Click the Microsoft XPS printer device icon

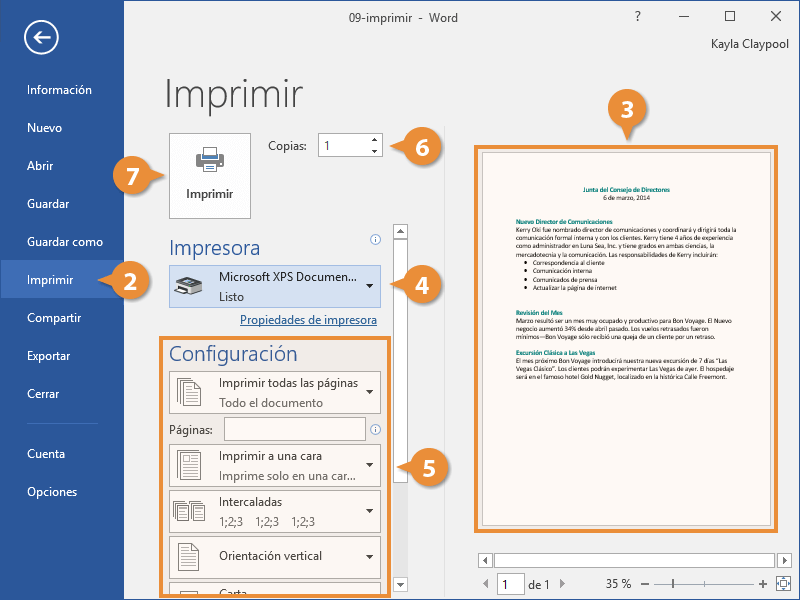[x=188, y=286]
